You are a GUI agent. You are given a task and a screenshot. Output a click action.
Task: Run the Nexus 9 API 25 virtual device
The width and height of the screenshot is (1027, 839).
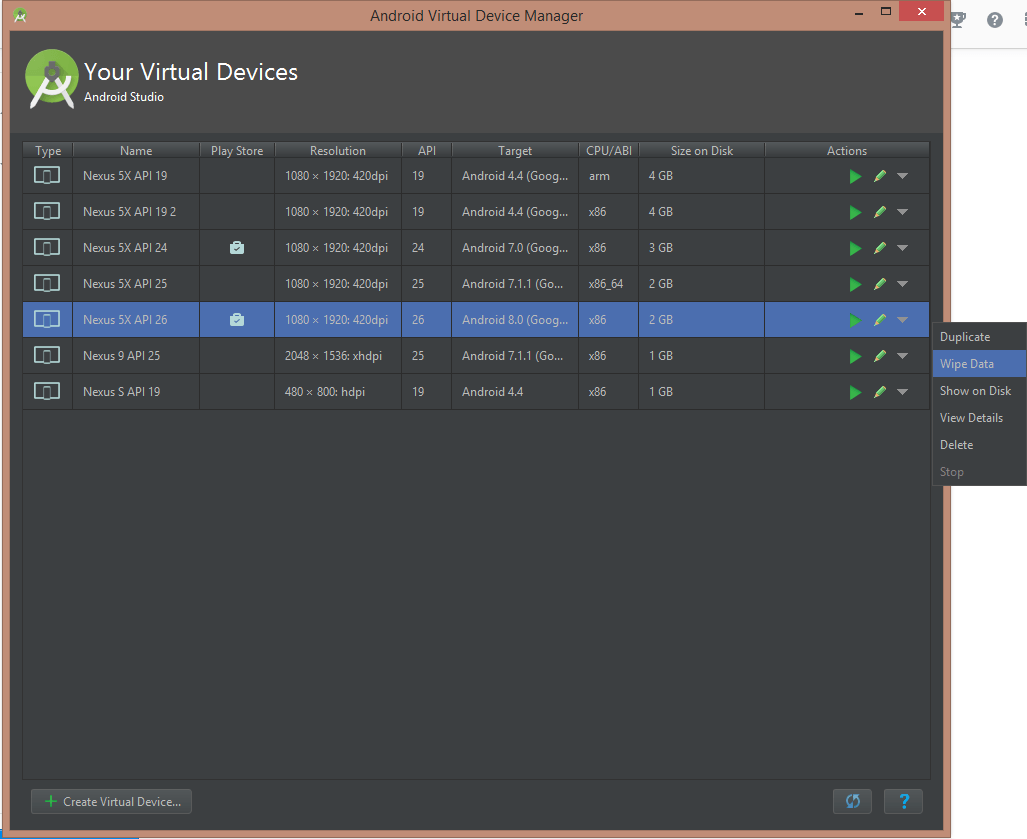pyautogui.click(x=855, y=356)
